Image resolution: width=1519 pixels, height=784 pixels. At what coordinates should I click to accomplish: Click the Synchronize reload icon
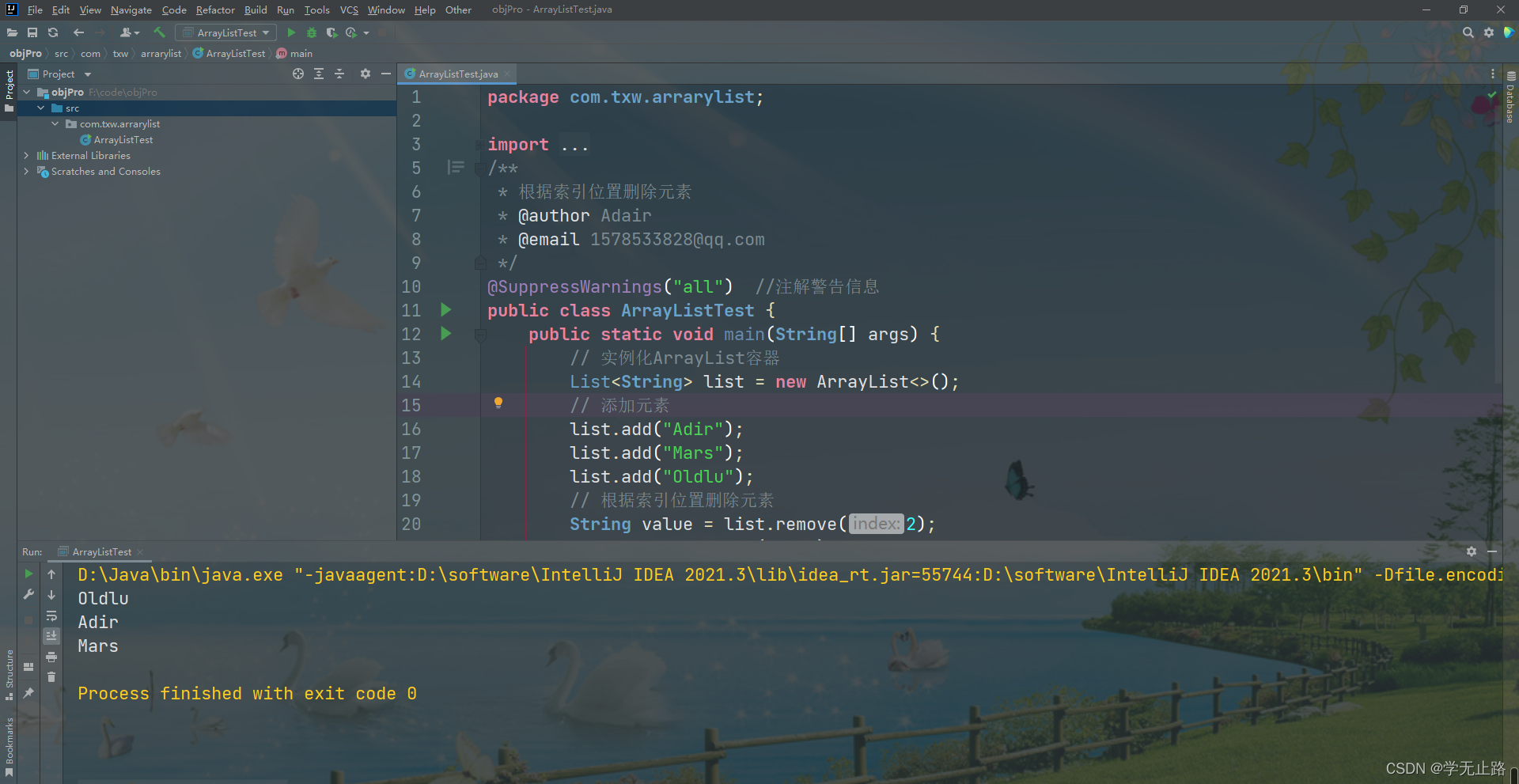pyautogui.click(x=53, y=32)
